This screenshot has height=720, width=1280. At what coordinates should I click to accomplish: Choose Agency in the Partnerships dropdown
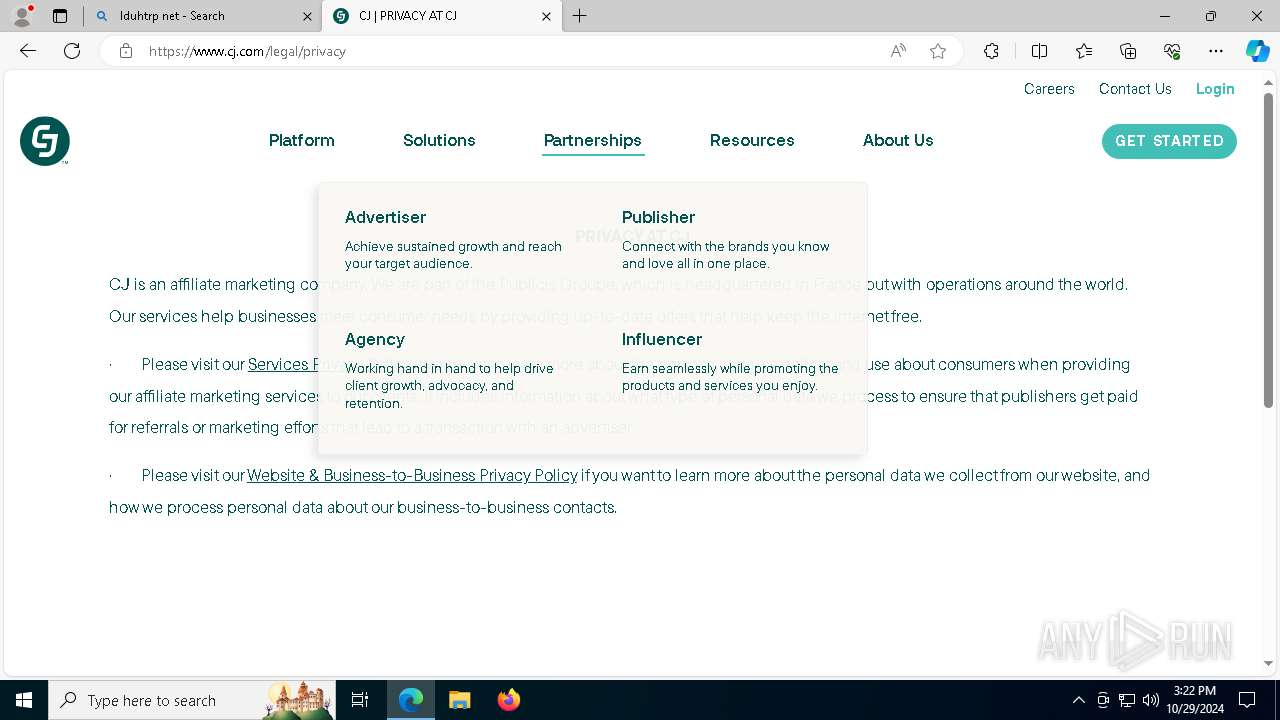click(375, 339)
